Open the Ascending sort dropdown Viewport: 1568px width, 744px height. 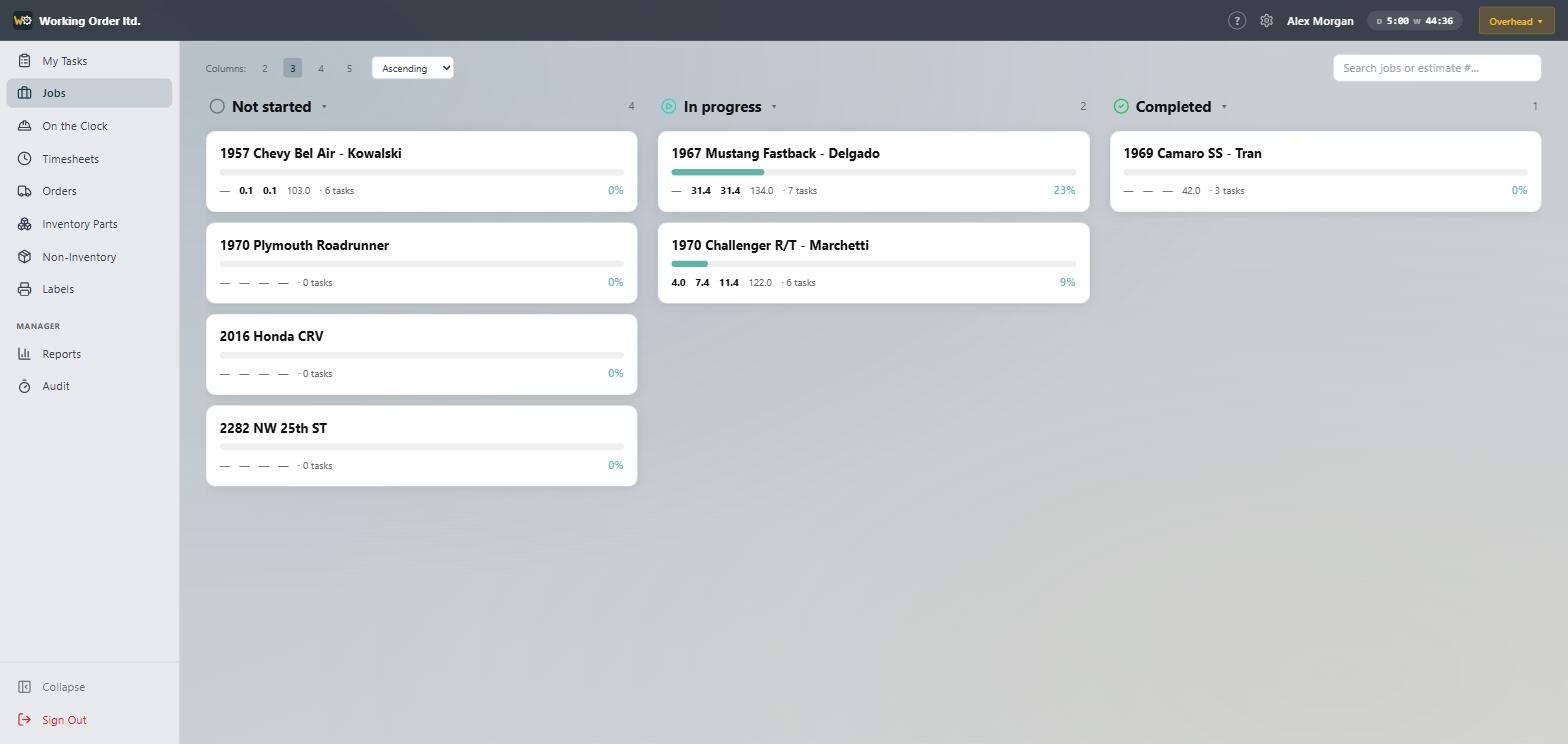[x=412, y=68]
